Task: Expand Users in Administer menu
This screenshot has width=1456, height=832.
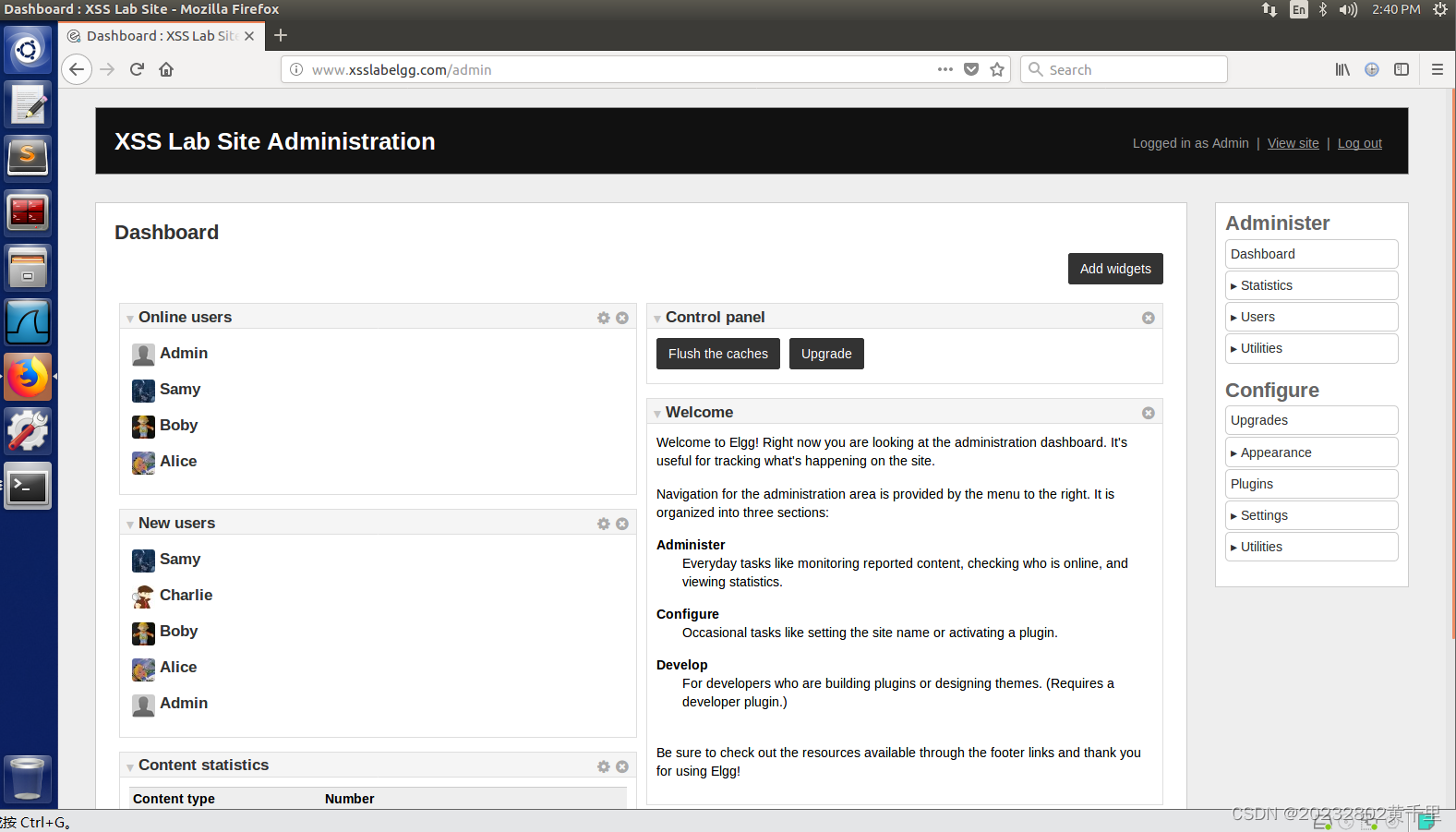Action: tap(1311, 317)
